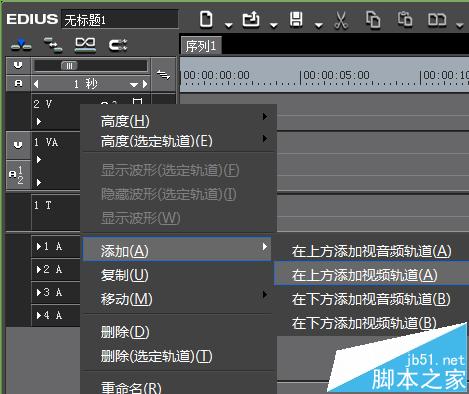Select 在上方添加视音频轨道(A)
The image size is (469, 394).
click(x=371, y=251)
